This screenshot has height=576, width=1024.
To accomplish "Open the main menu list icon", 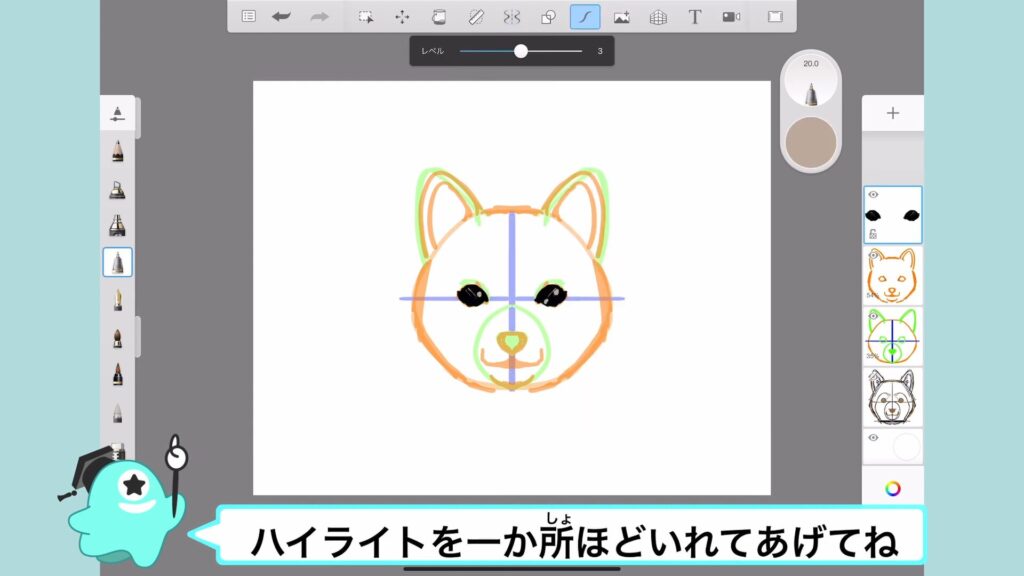I will click(249, 17).
